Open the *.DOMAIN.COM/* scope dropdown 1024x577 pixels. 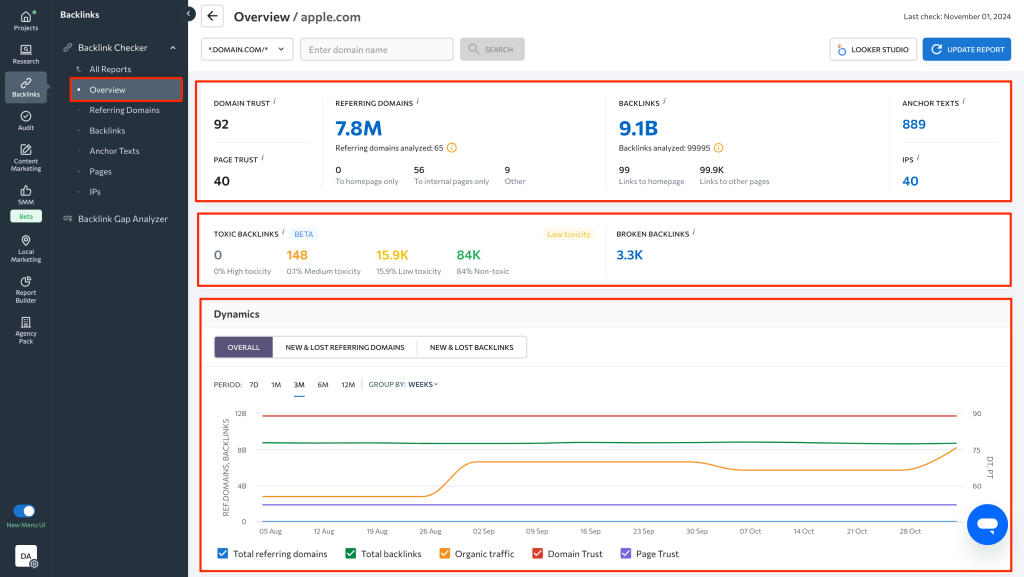click(x=247, y=49)
